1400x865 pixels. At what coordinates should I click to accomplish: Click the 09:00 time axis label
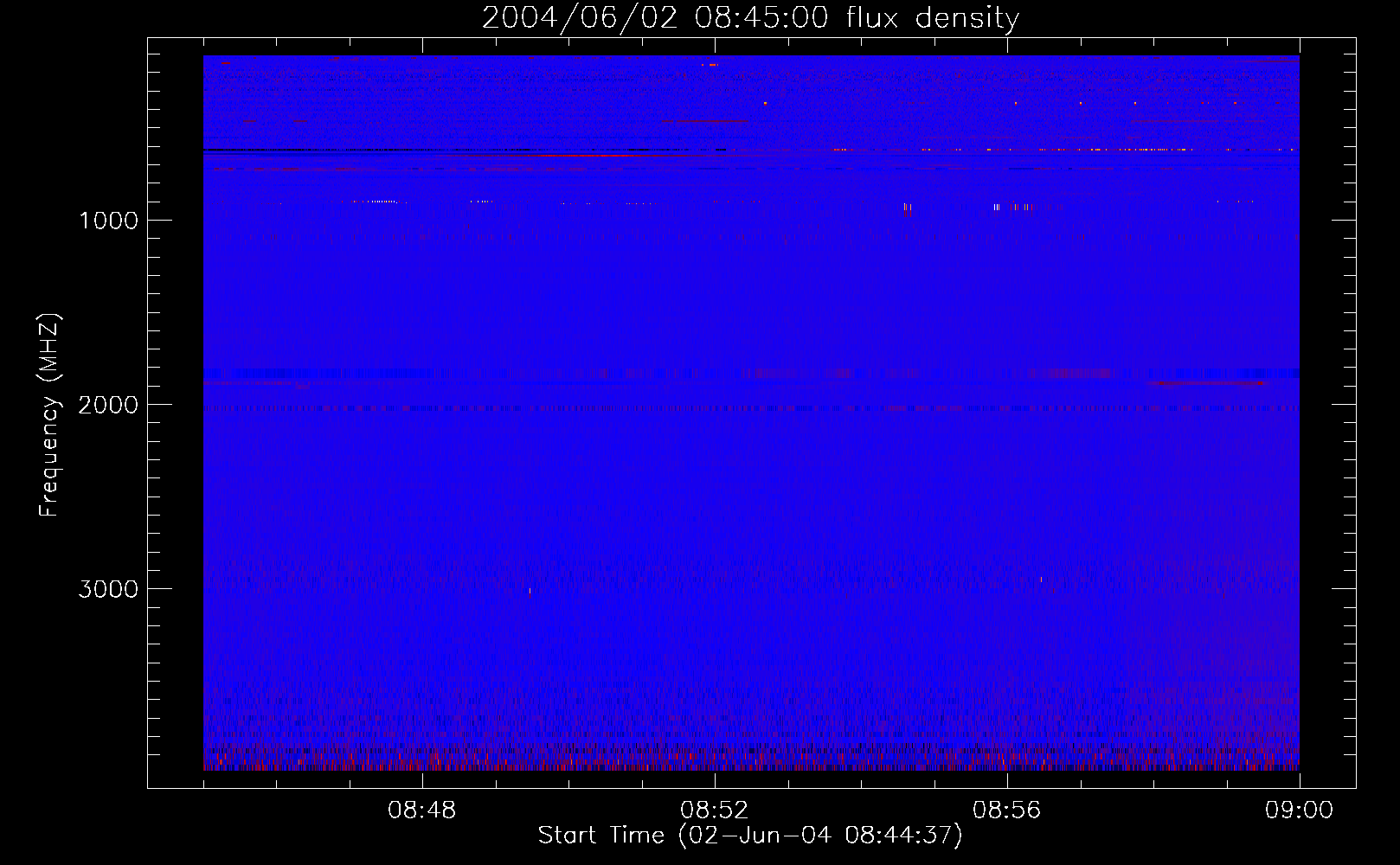click(x=1300, y=811)
